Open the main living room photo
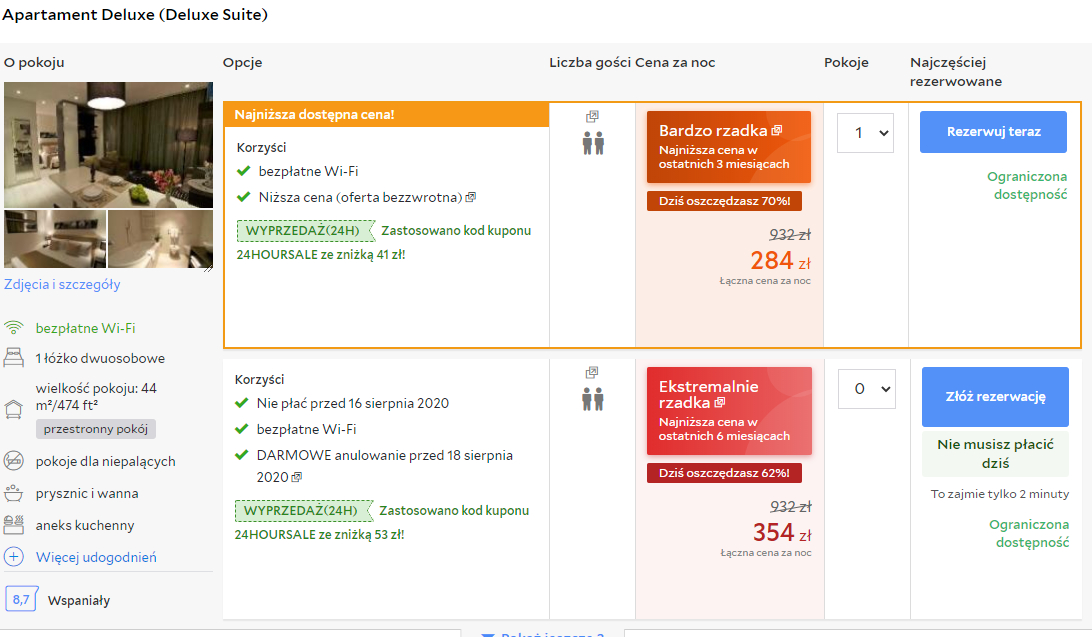Image resolution: width=1092 pixels, height=637 pixels. point(109,145)
